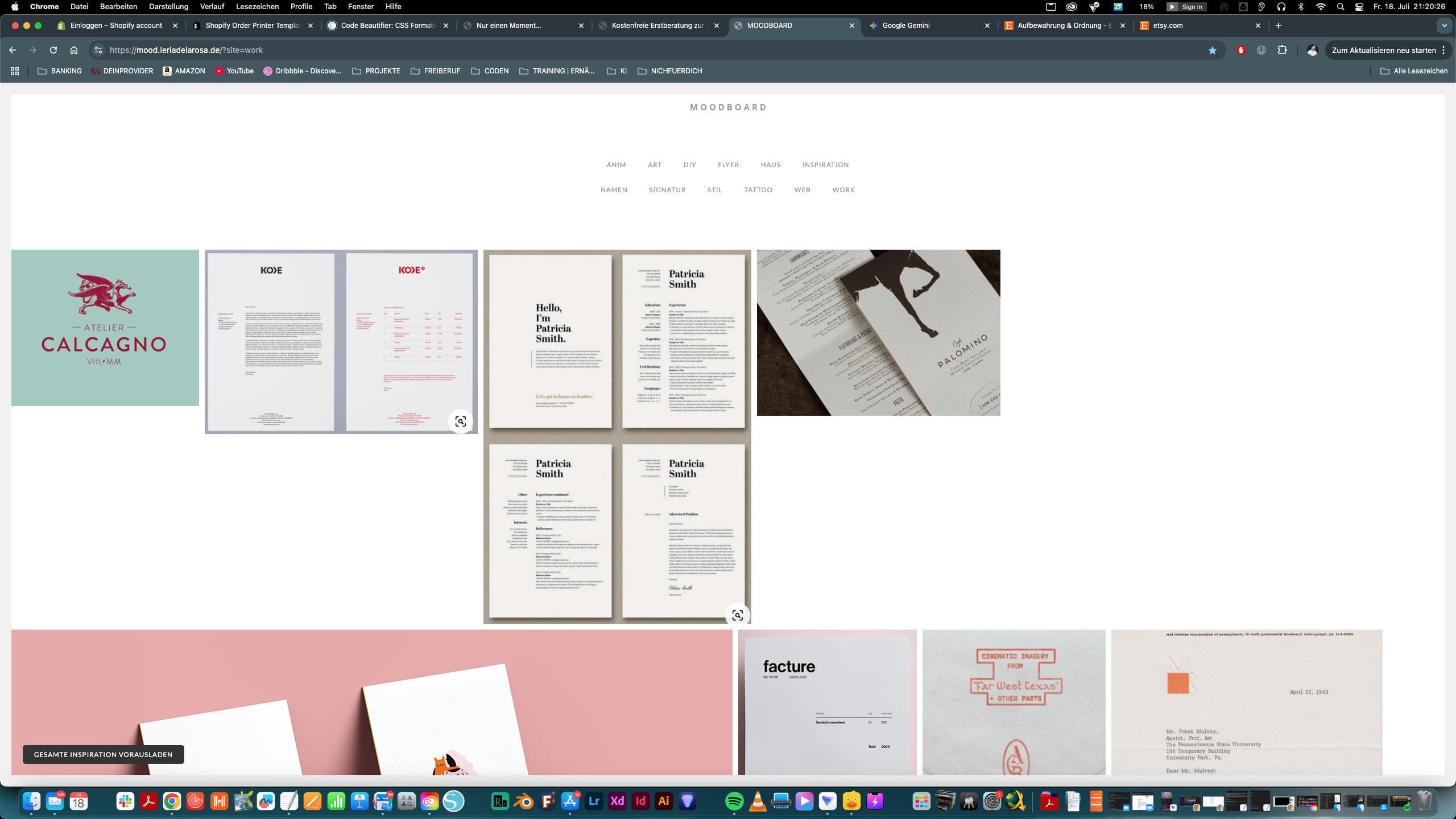Viewport: 1456px width, 819px height.
Task: Open Wi-Fi status in menu bar
Action: click(1321, 7)
